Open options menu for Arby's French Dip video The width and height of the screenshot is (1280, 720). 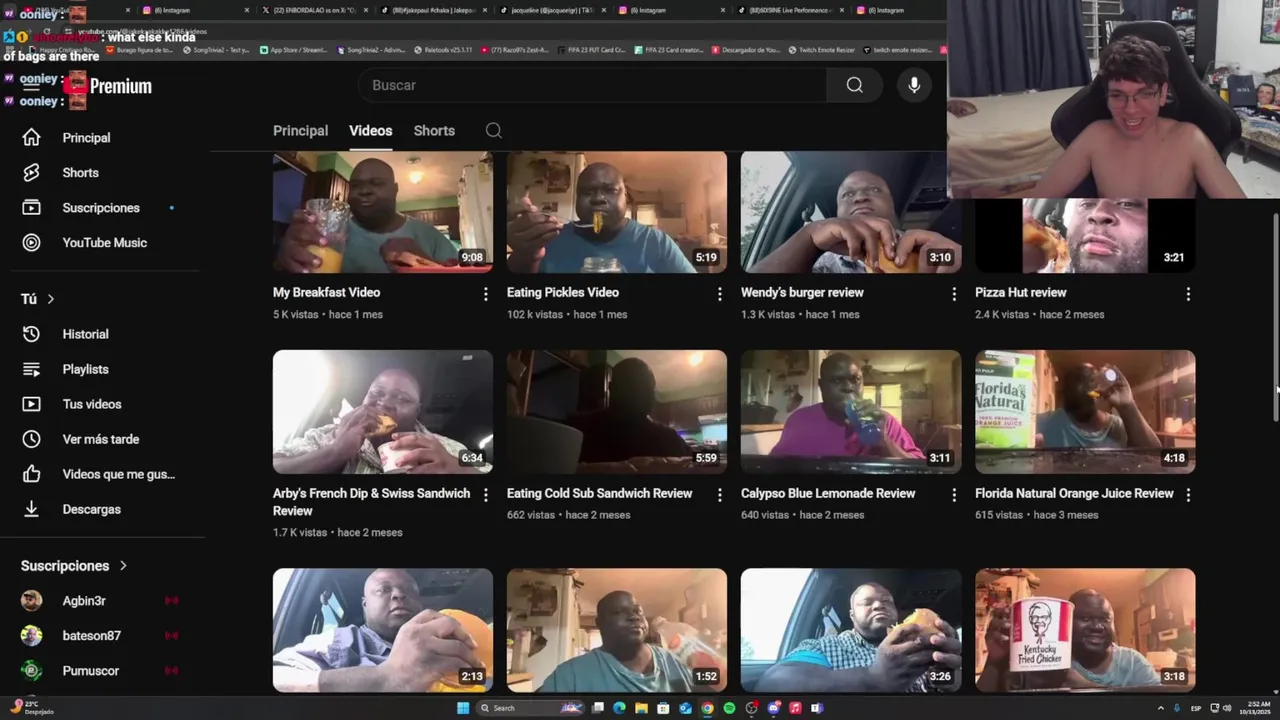[486, 495]
